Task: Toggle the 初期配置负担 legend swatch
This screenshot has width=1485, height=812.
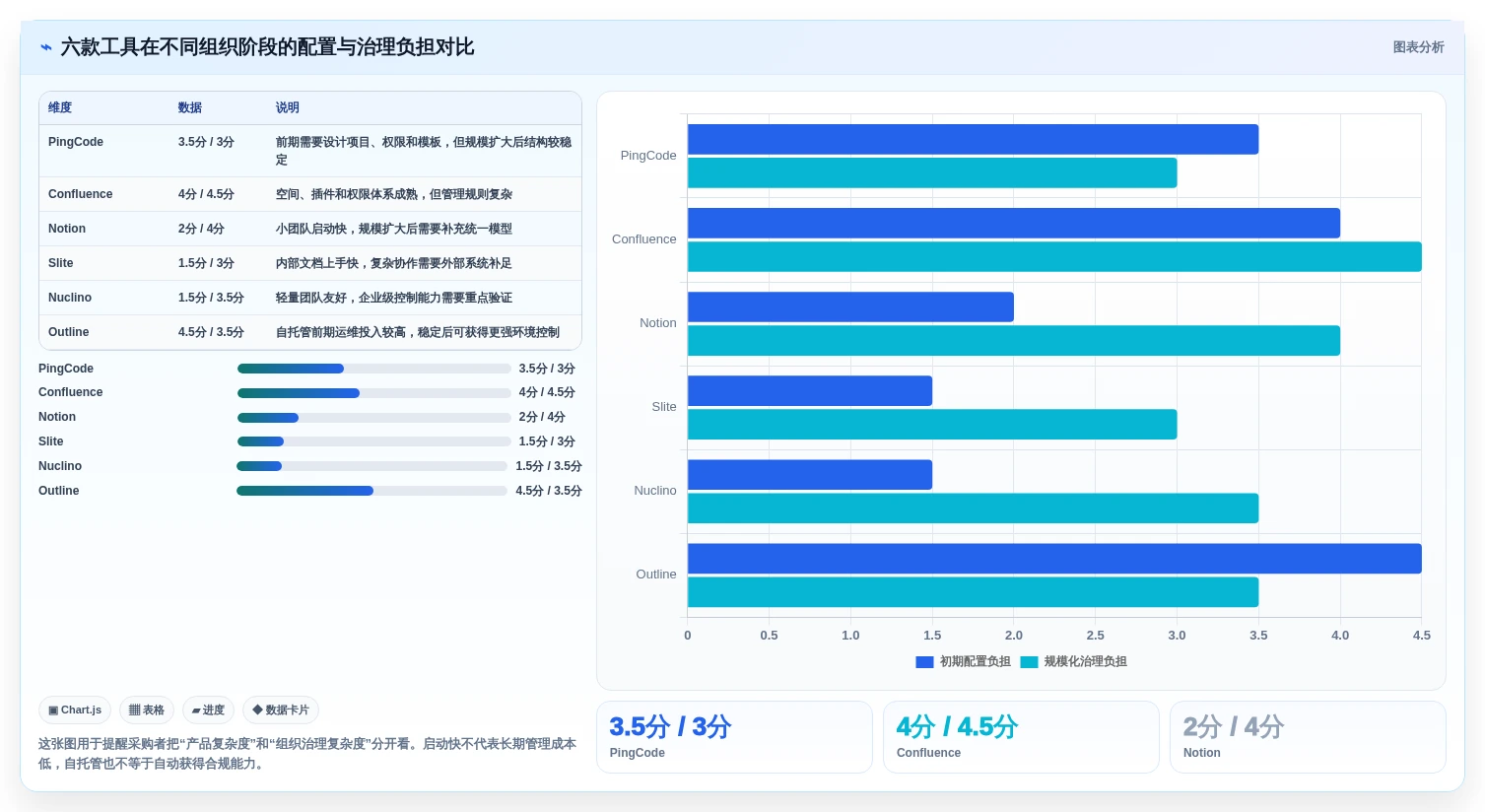Action: (x=924, y=662)
